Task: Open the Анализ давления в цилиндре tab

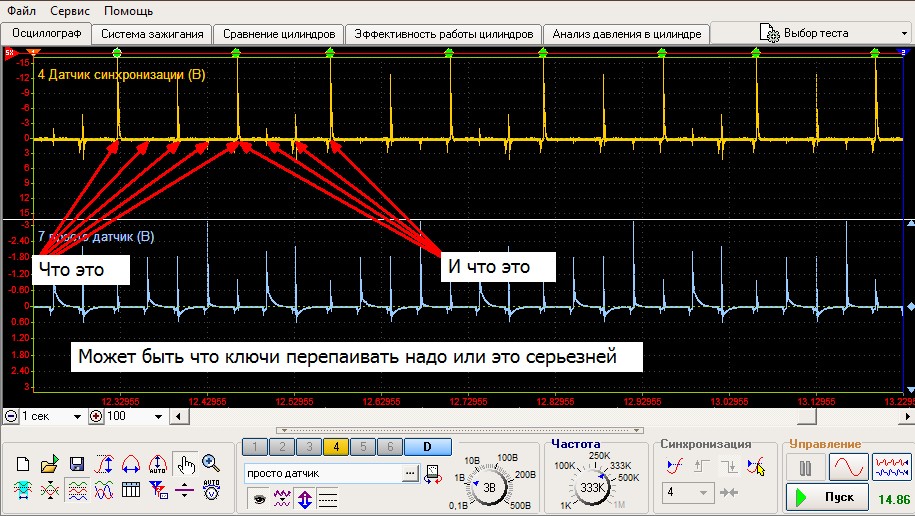Action: [627, 34]
